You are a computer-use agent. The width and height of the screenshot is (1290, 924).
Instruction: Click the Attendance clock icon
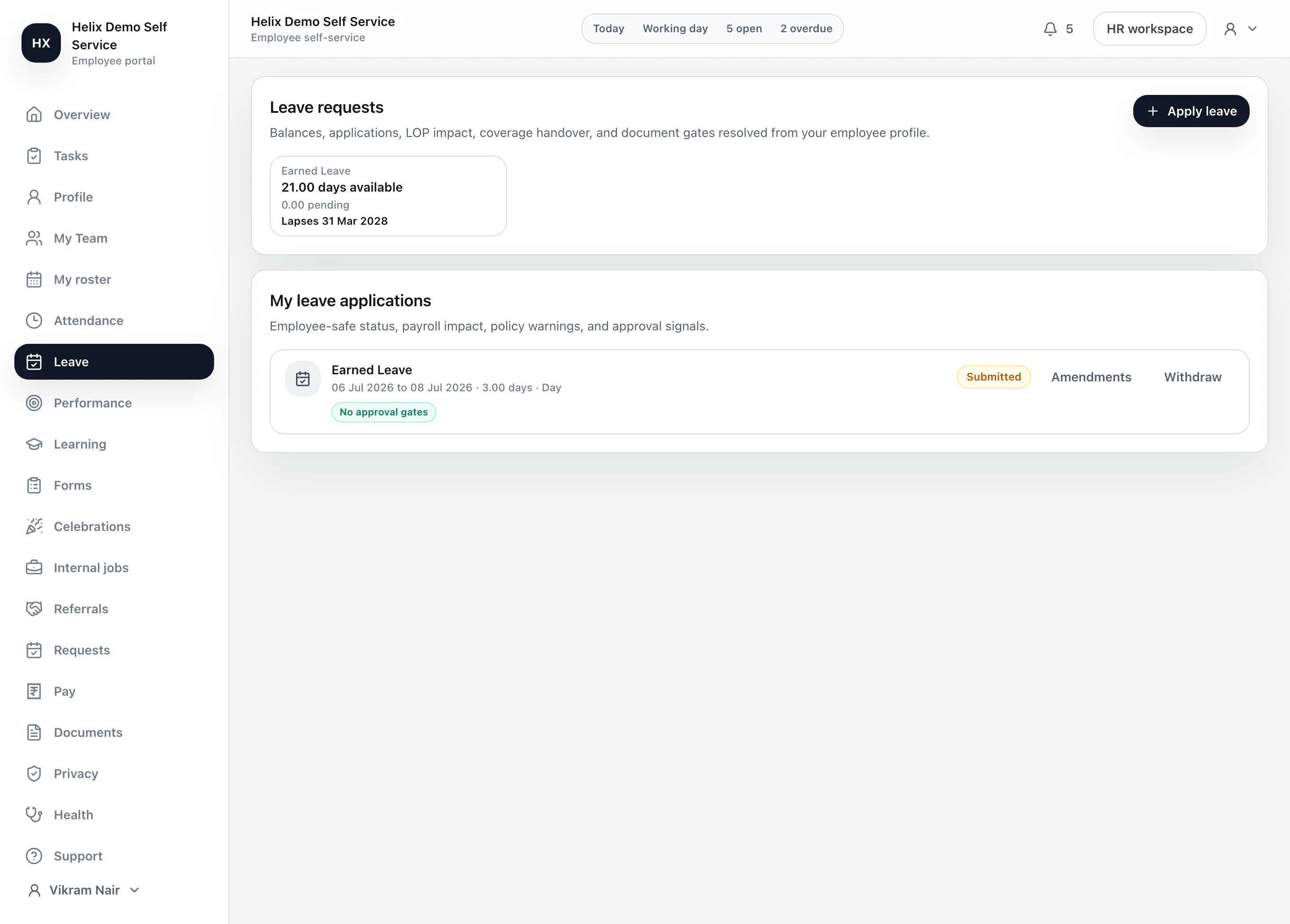pos(34,321)
